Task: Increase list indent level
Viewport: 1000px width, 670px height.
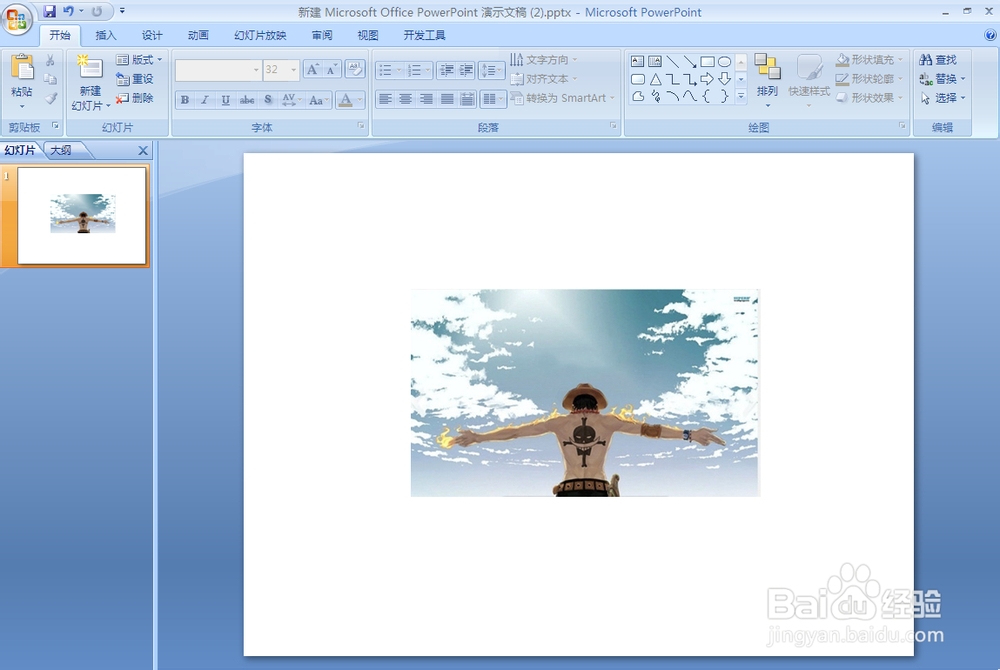Action: point(467,70)
